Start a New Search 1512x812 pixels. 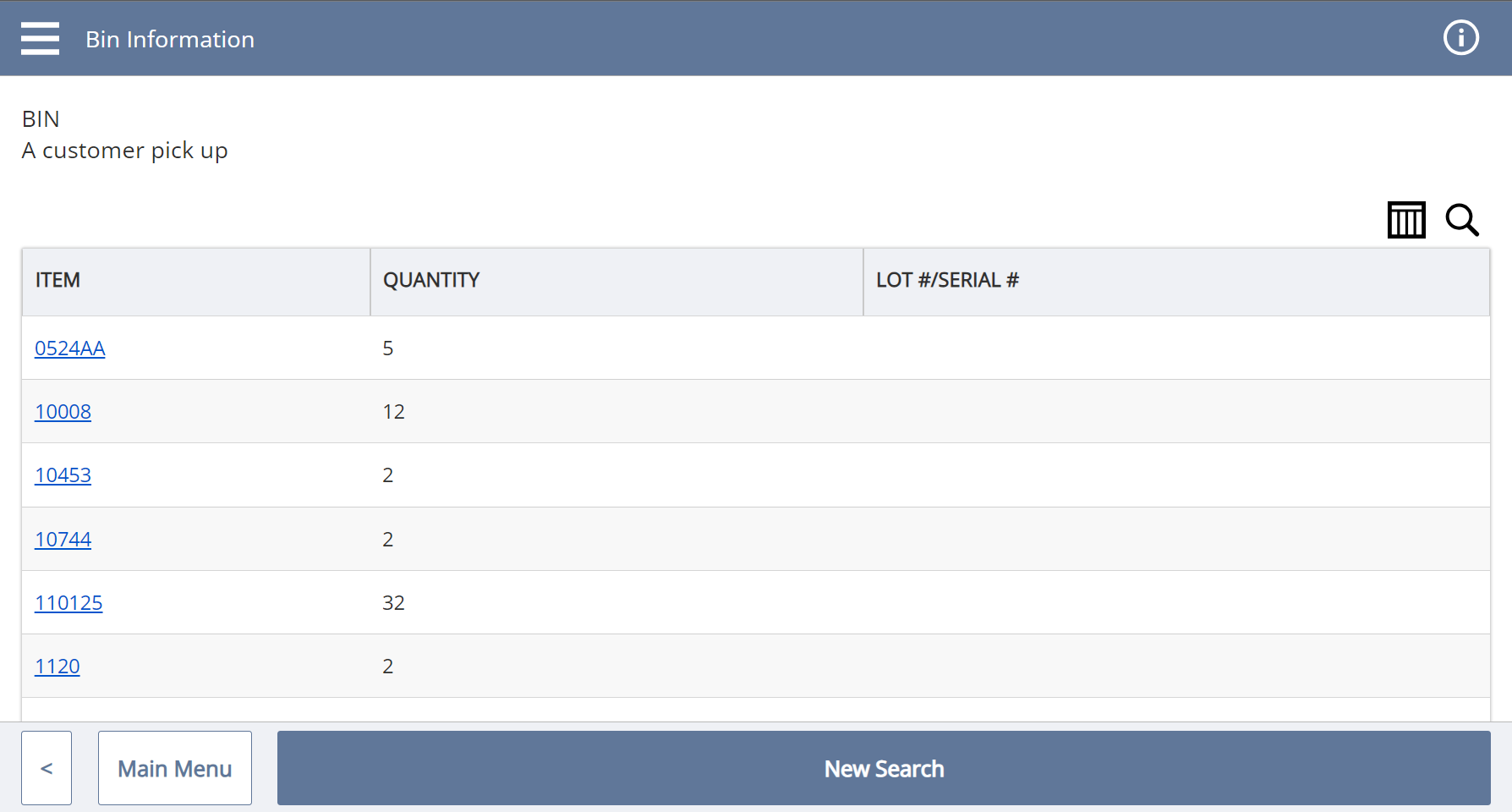click(x=883, y=768)
